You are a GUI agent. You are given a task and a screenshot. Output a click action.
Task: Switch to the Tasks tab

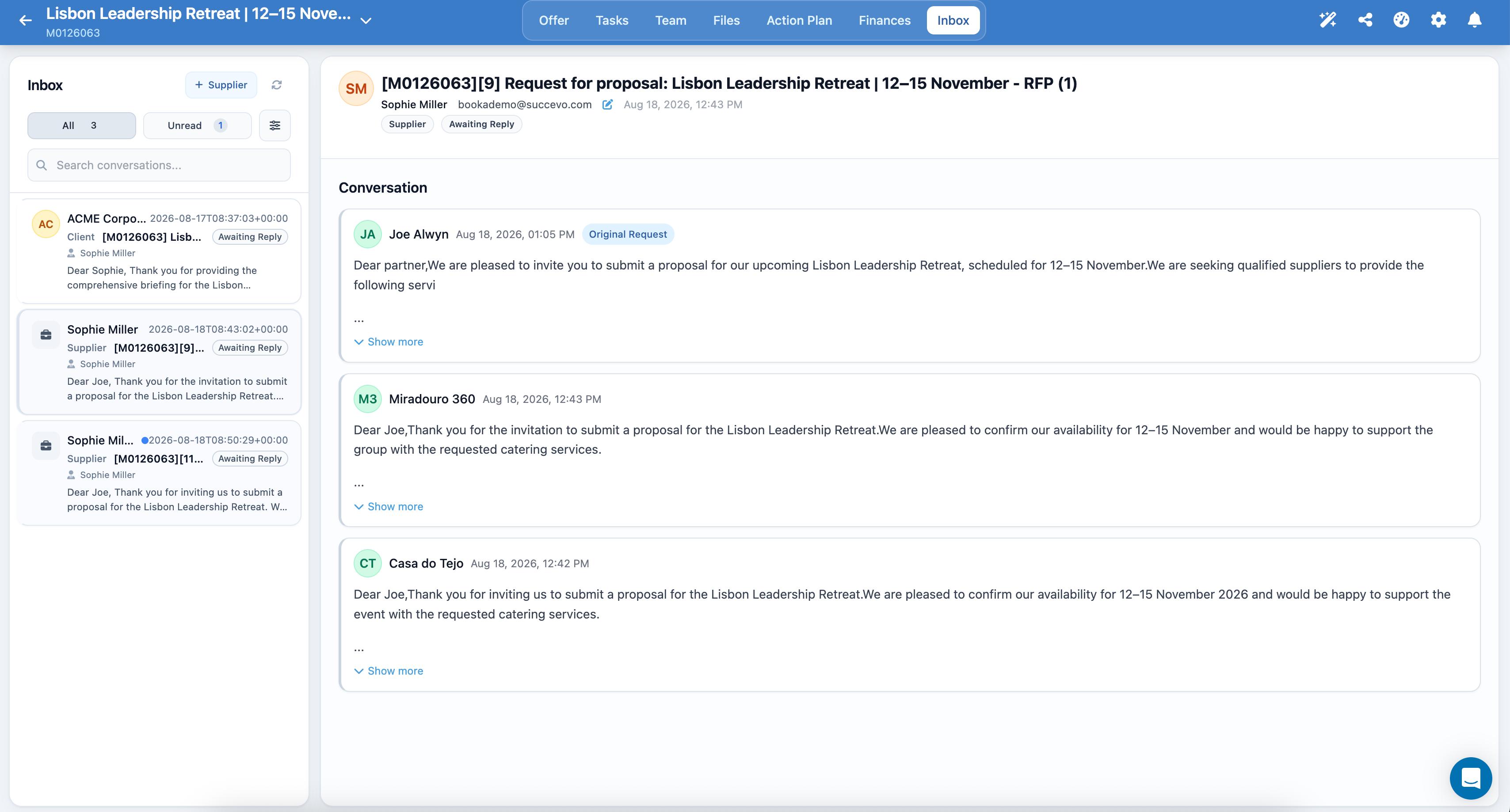[612, 20]
